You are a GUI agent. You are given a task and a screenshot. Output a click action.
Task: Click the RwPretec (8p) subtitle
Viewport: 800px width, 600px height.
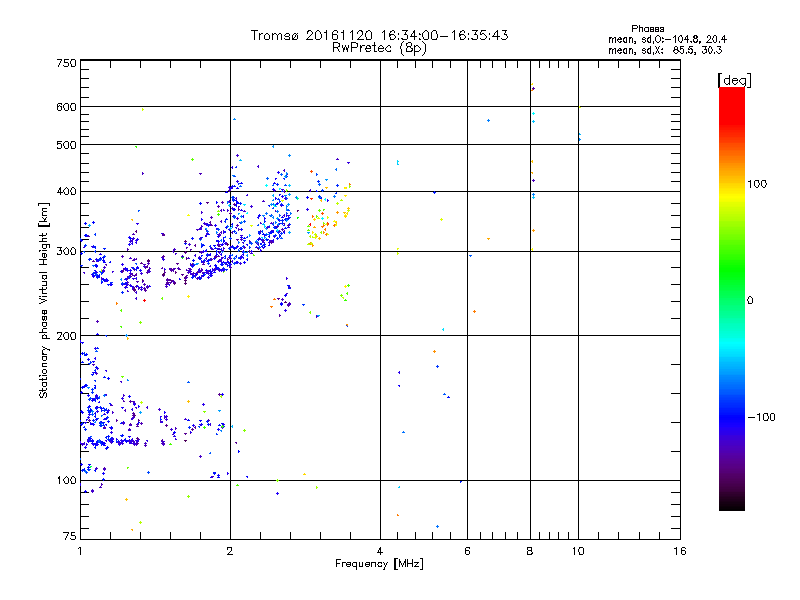[x=379, y=48]
